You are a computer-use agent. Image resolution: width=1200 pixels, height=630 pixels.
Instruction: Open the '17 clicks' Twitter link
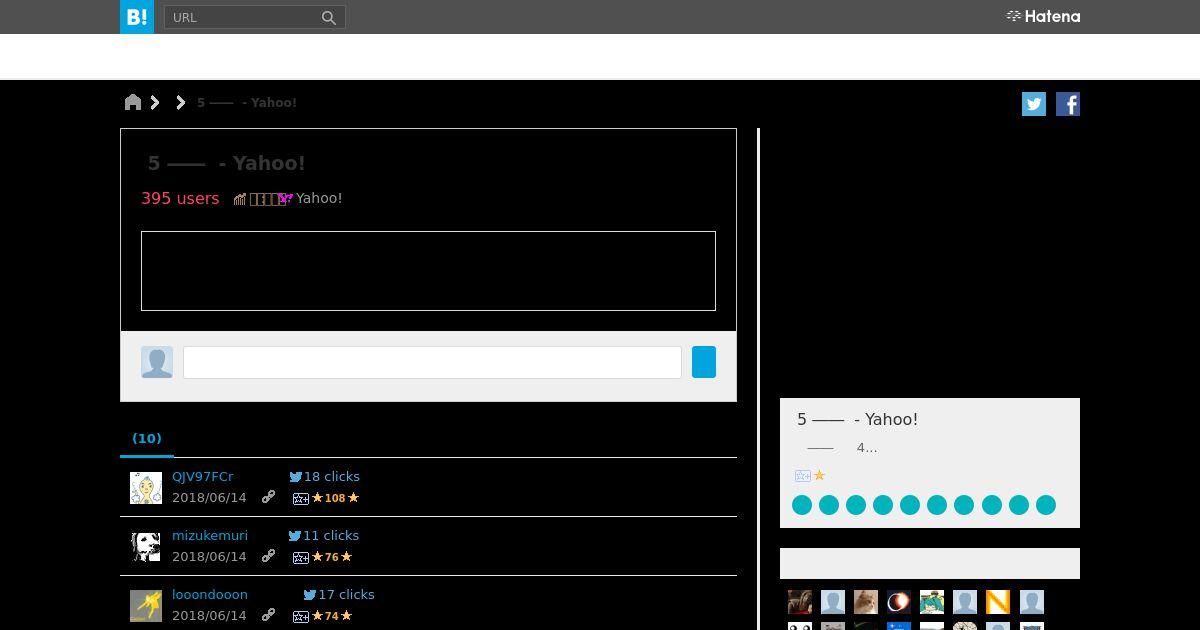point(339,594)
